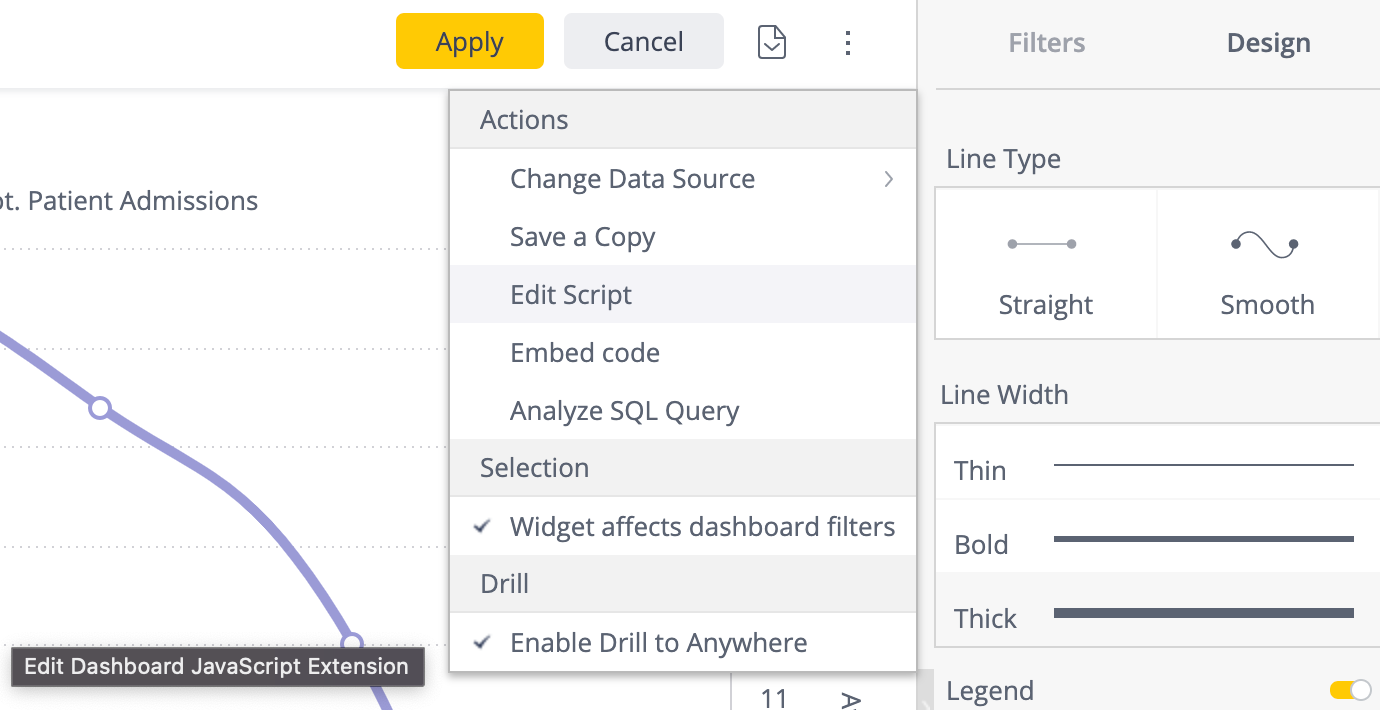Open the Embed code option
This screenshot has height=710, width=1380.
[584, 352]
